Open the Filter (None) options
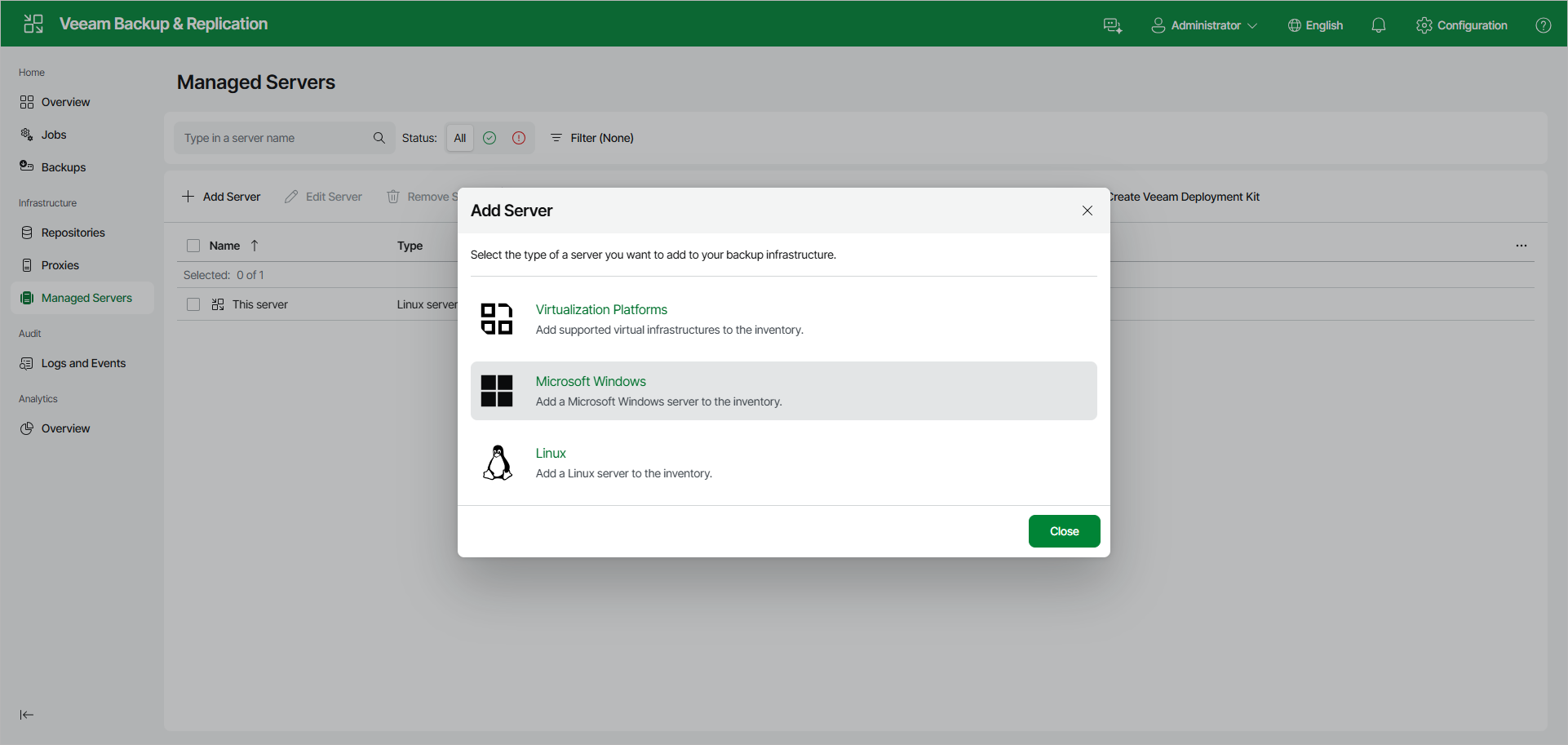This screenshot has height=745, width=1568. 592,138
